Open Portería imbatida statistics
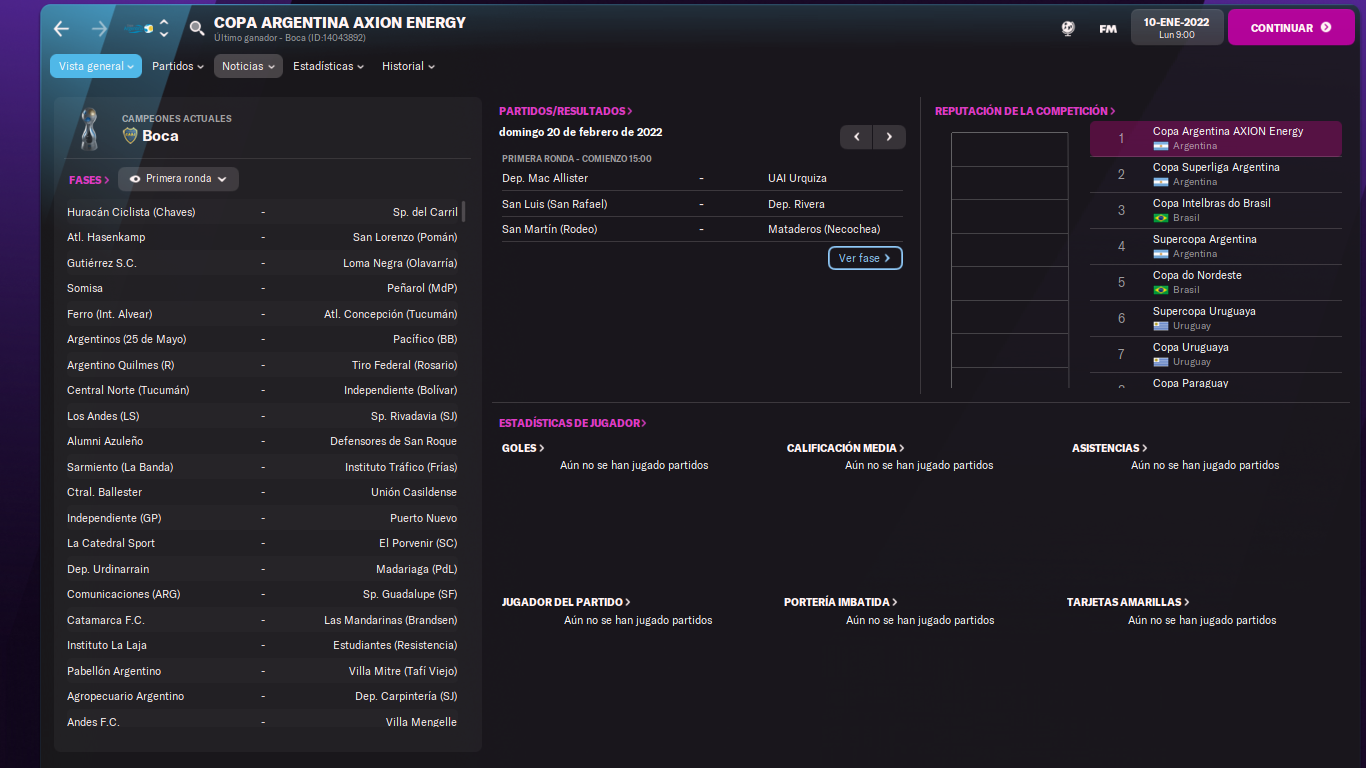1366x768 pixels. 841,602
